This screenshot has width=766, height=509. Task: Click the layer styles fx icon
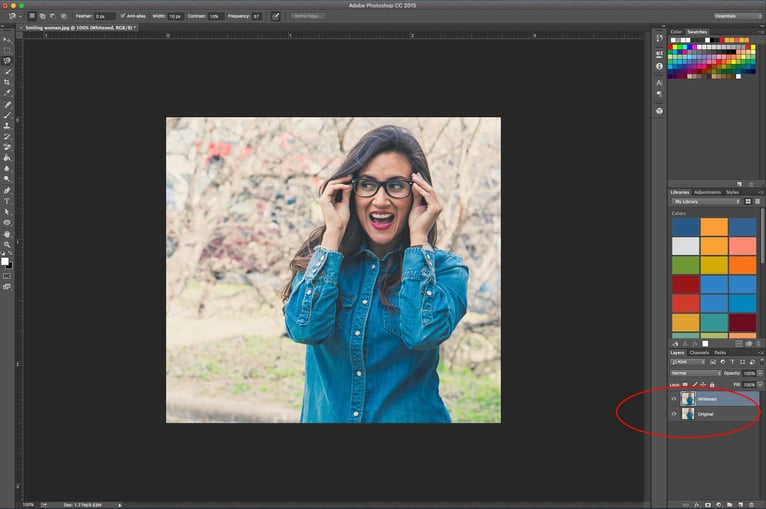(697, 505)
